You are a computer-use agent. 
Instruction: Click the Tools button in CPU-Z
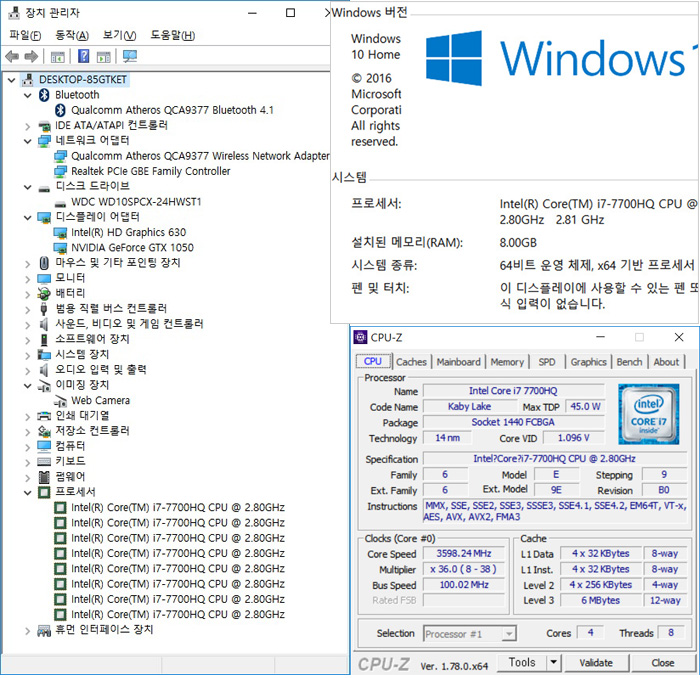tap(522, 662)
